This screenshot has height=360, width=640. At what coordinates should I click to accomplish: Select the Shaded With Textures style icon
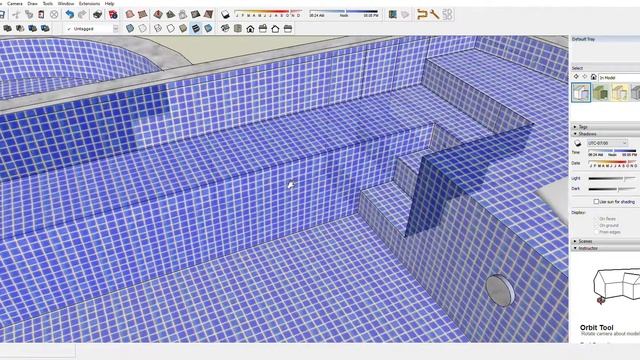pyautogui.click(x=196, y=28)
